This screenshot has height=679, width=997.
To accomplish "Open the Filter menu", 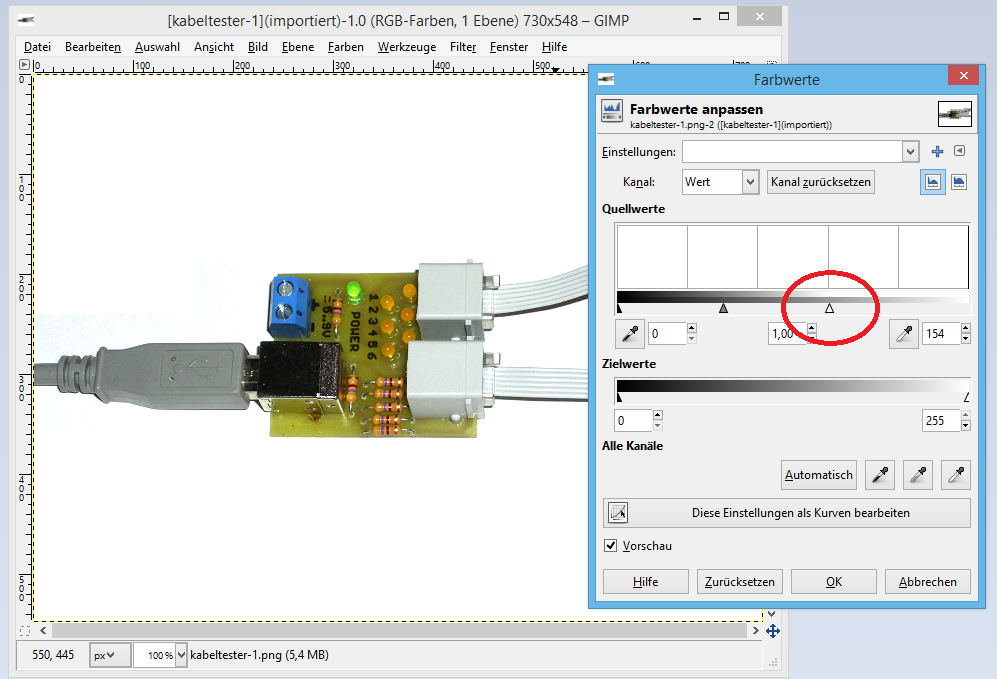I will (463, 47).
